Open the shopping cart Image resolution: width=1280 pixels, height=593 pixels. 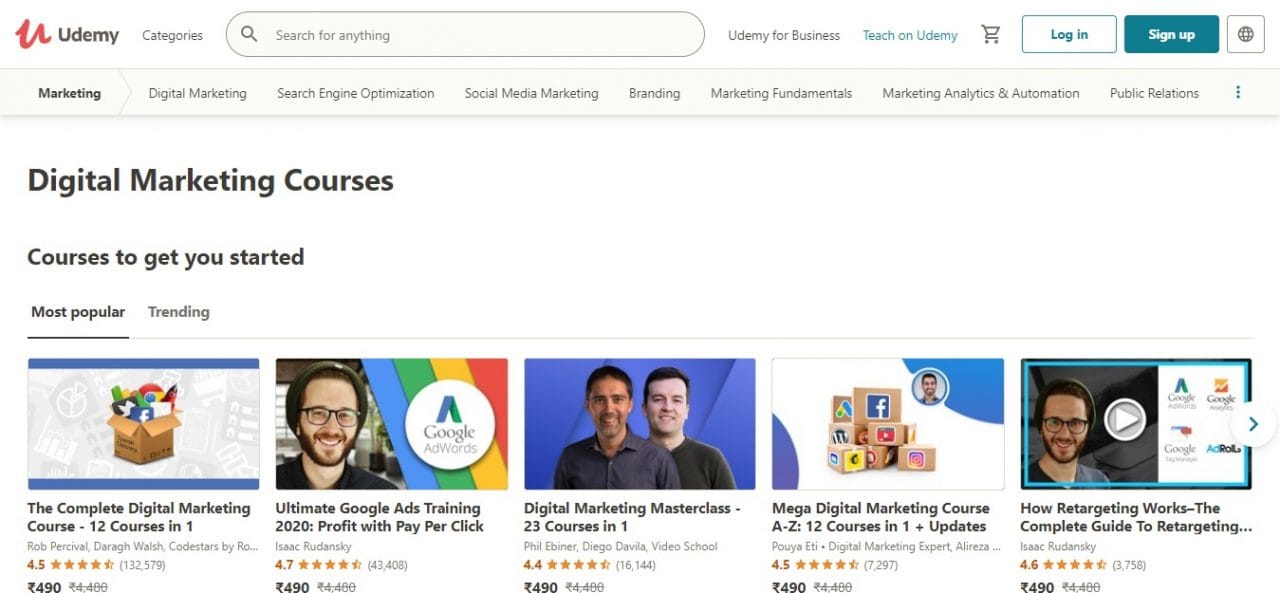point(990,33)
